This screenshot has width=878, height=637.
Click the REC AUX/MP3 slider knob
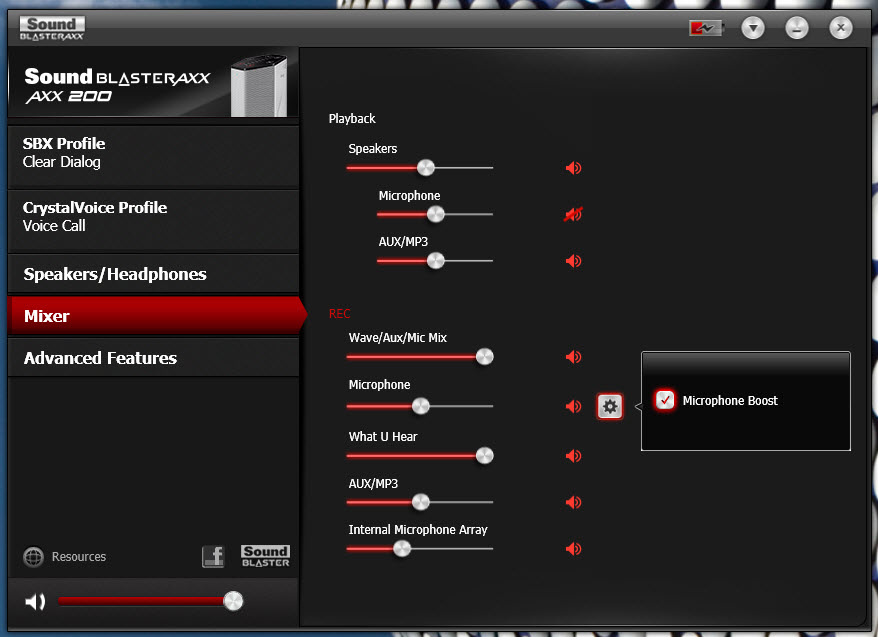(x=421, y=502)
